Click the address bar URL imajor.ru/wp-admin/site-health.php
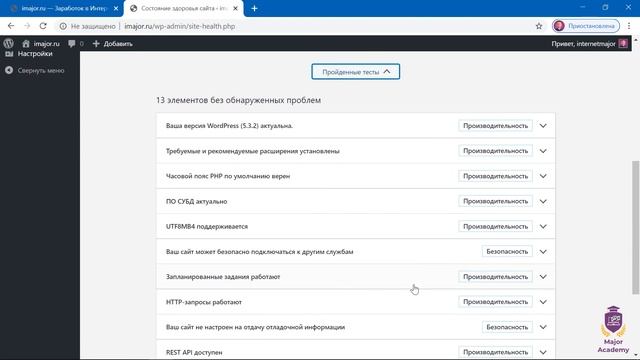The height and width of the screenshot is (360, 640). (x=180, y=26)
